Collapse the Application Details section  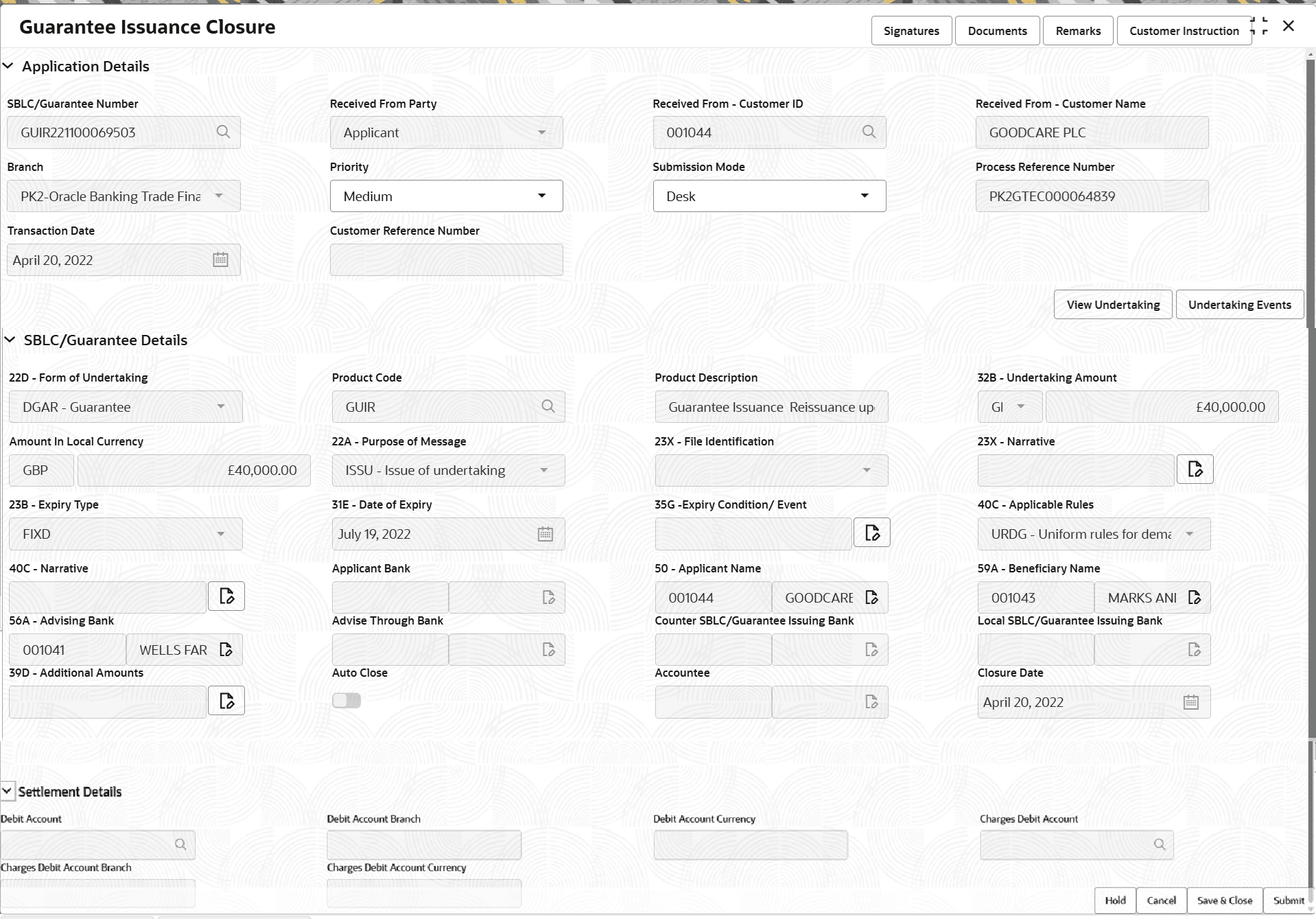8,66
